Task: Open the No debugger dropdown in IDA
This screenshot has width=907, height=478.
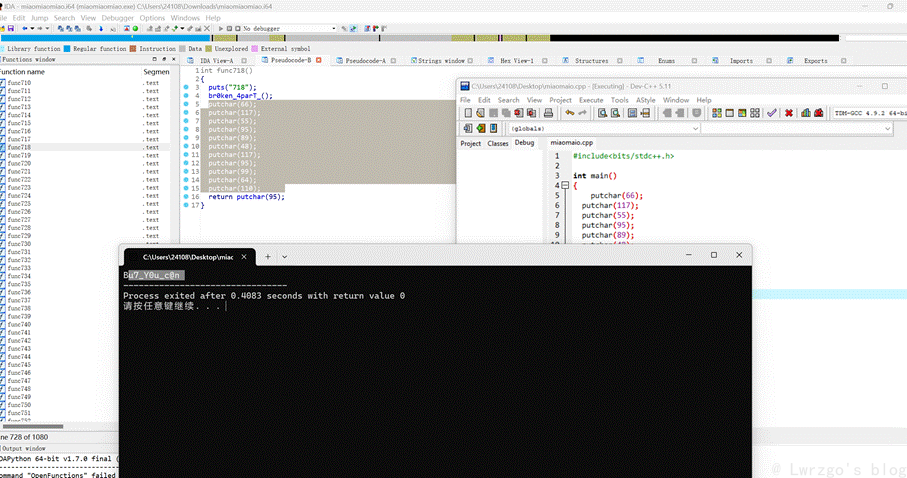Action: coord(289,28)
